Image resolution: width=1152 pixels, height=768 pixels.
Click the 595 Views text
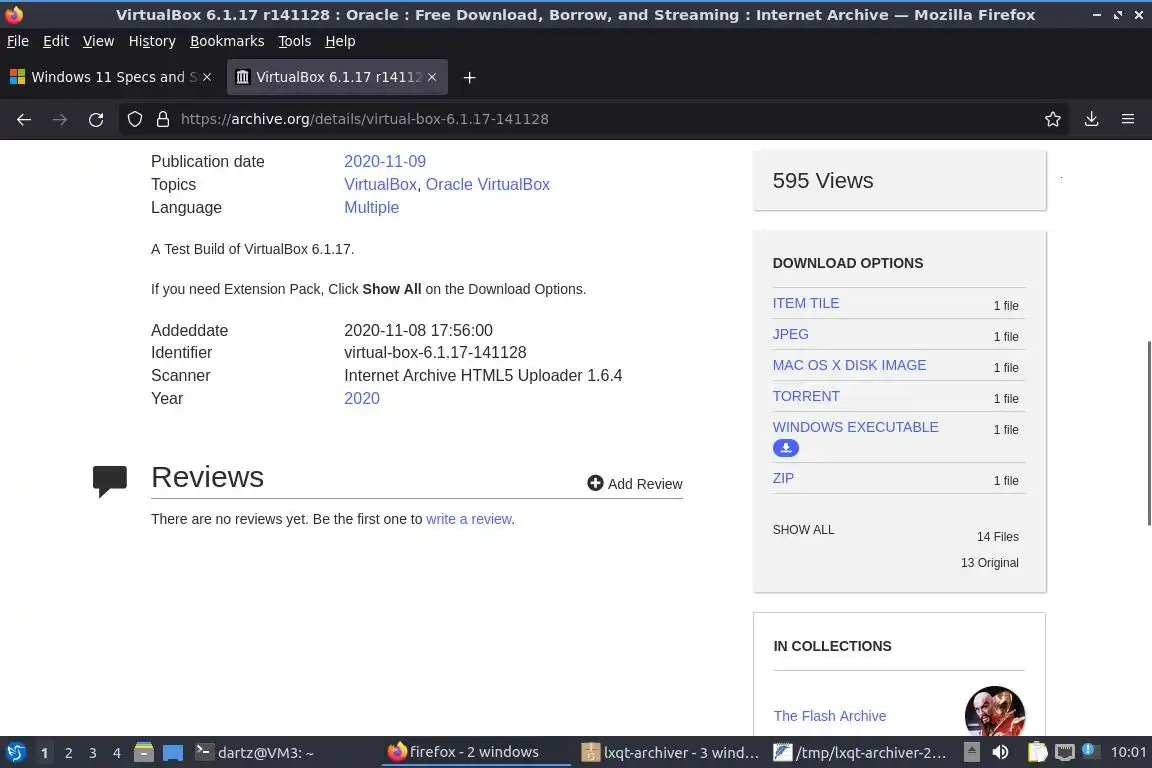[823, 180]
